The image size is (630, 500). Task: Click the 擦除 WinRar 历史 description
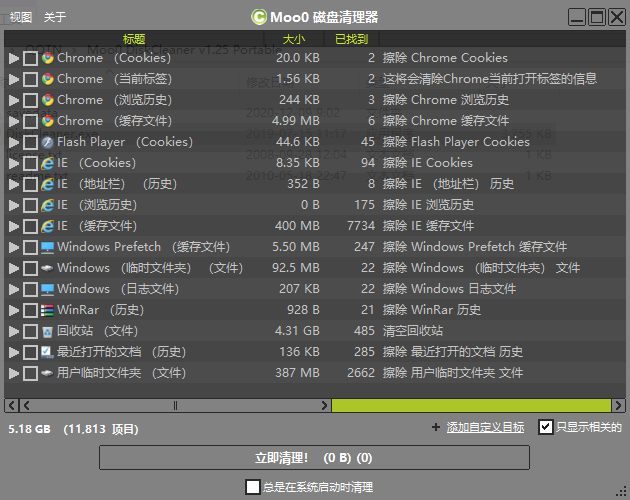(x=432, y=310)
